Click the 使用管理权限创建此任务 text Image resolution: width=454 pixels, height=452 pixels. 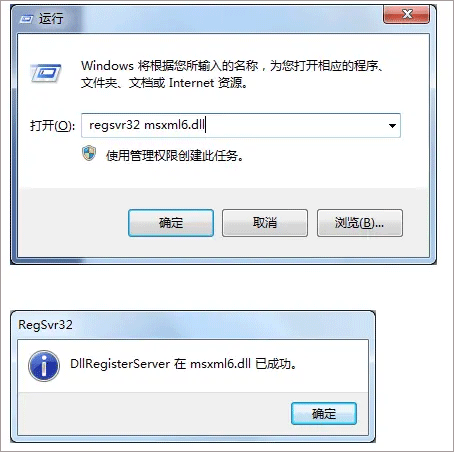pyautogui.click(x=174, y=155)
